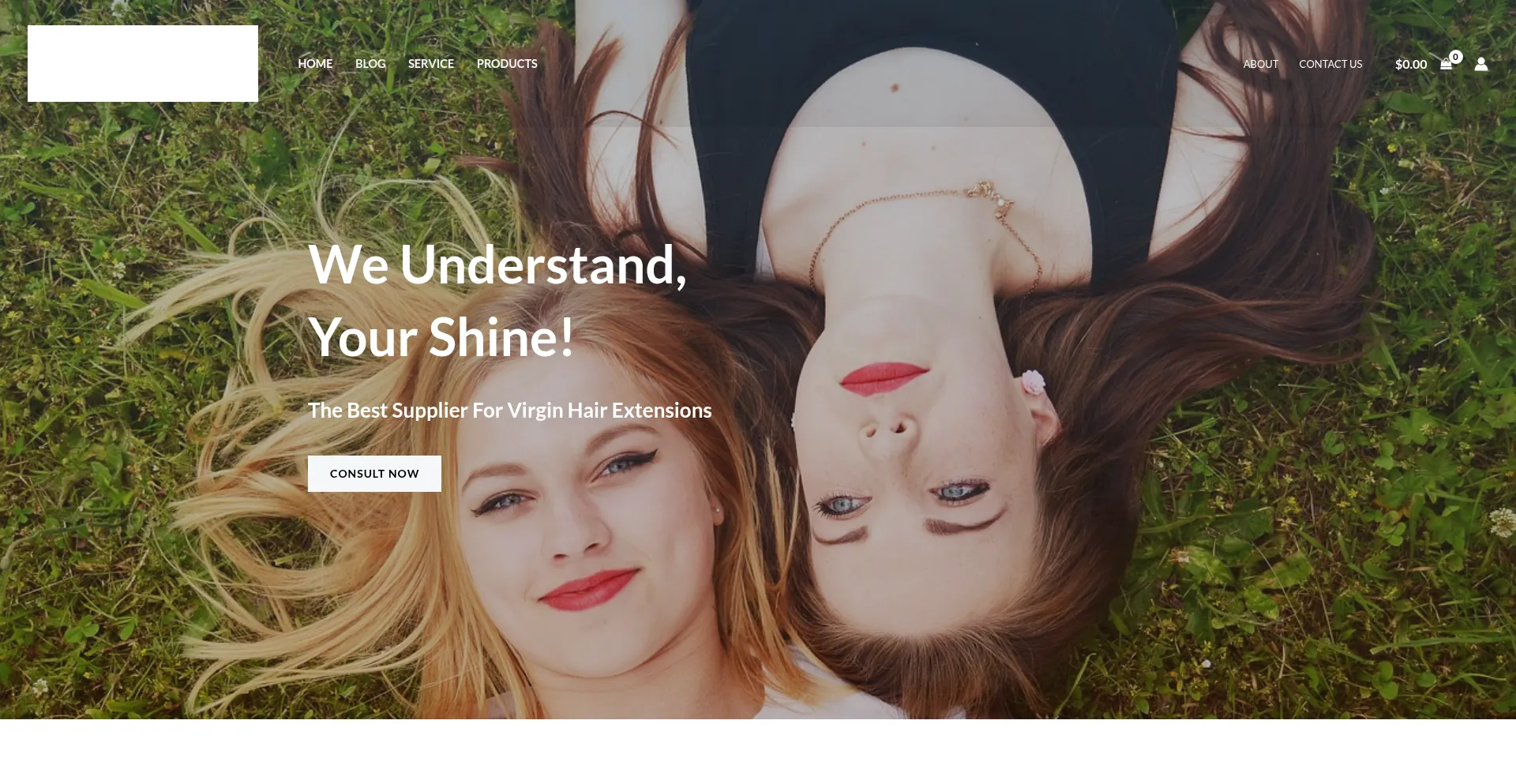Click the user account profile icon
Screen dimensions: 1516x784
coord(1481,64)
